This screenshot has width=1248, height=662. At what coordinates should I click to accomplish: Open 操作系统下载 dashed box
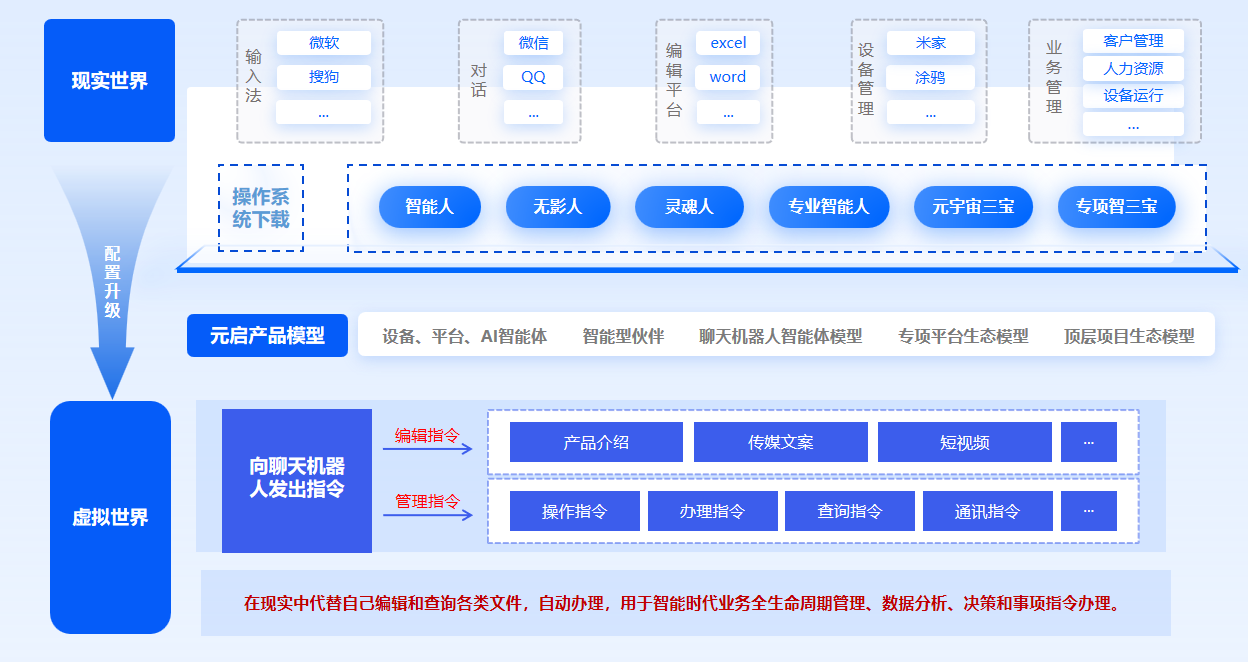coord(261,208)
